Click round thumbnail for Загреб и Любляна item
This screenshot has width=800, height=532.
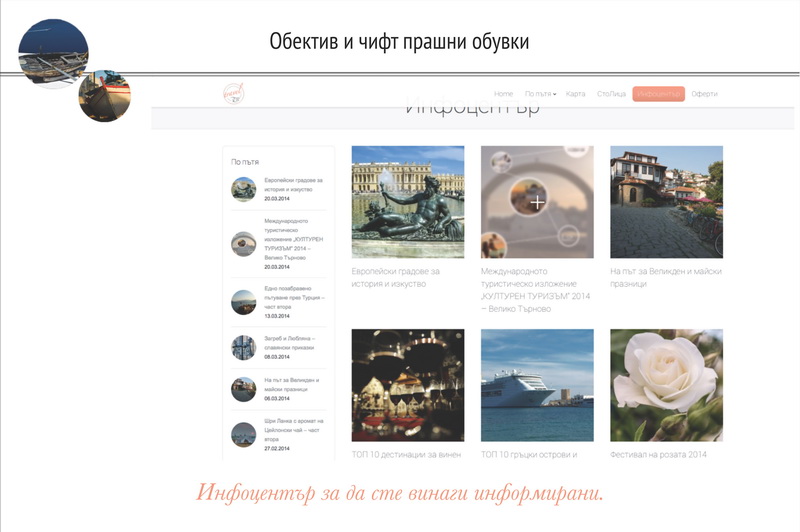tap(243, 347)
